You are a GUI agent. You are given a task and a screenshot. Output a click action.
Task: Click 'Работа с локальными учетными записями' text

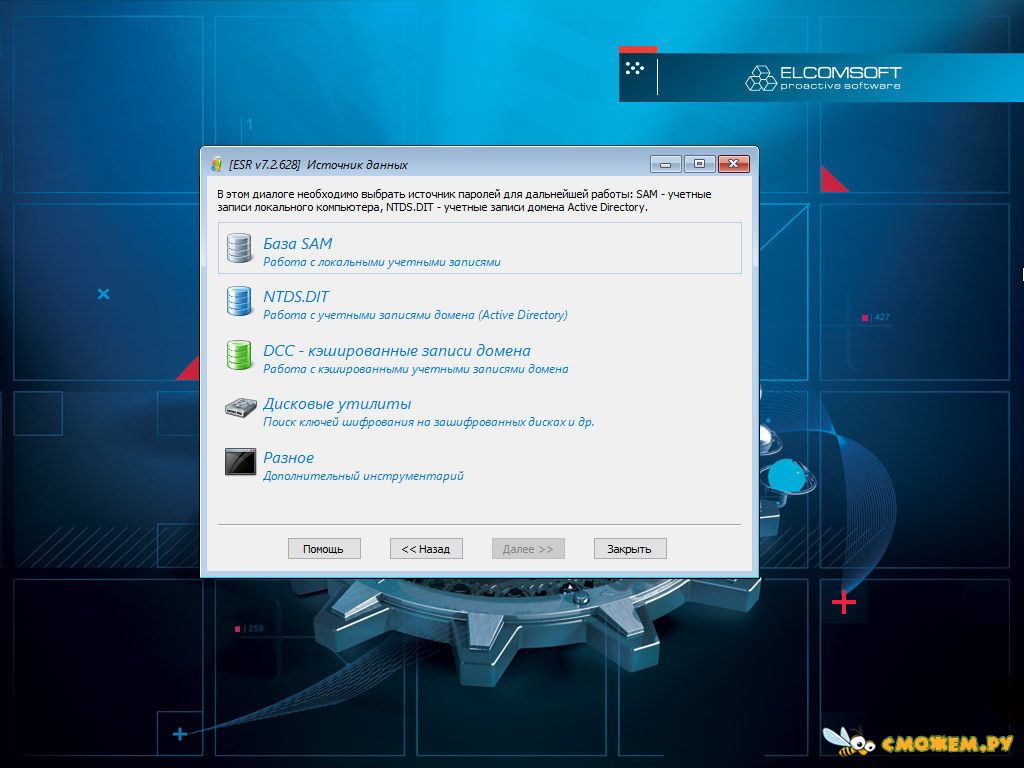pyautogui.click(x=381, y=263)
